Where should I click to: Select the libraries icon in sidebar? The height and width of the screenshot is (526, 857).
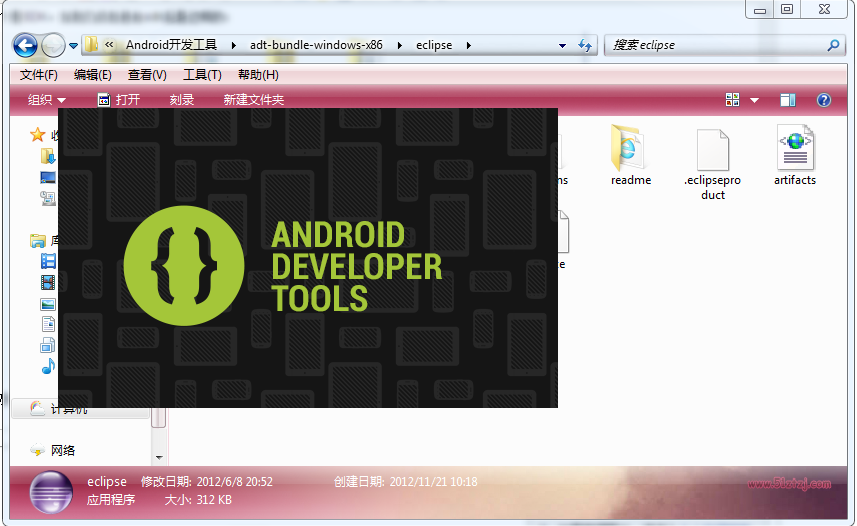pos(38,241)
